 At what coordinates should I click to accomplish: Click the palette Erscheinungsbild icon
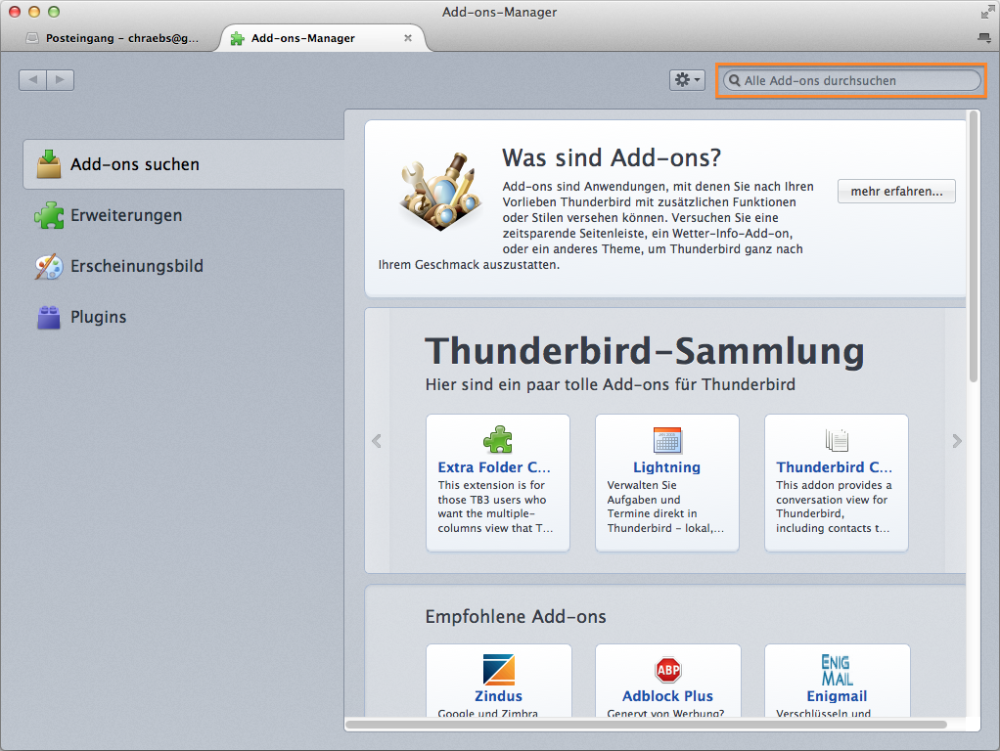tap(49, 266)
